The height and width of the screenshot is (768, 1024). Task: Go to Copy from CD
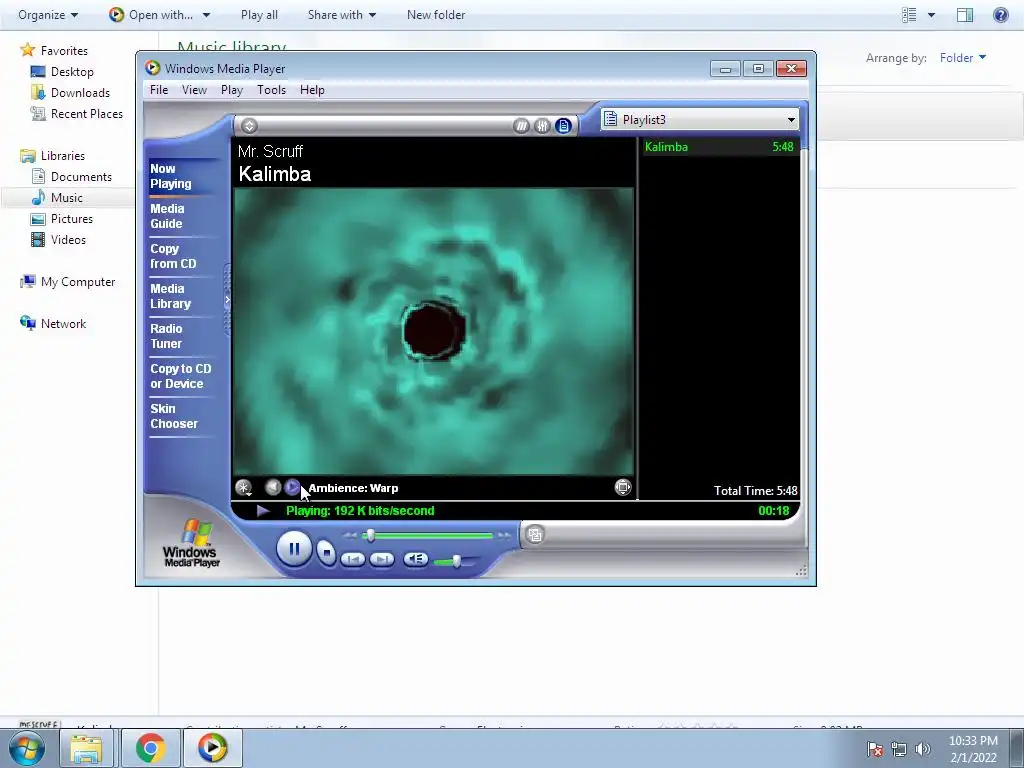coord(173,256)
